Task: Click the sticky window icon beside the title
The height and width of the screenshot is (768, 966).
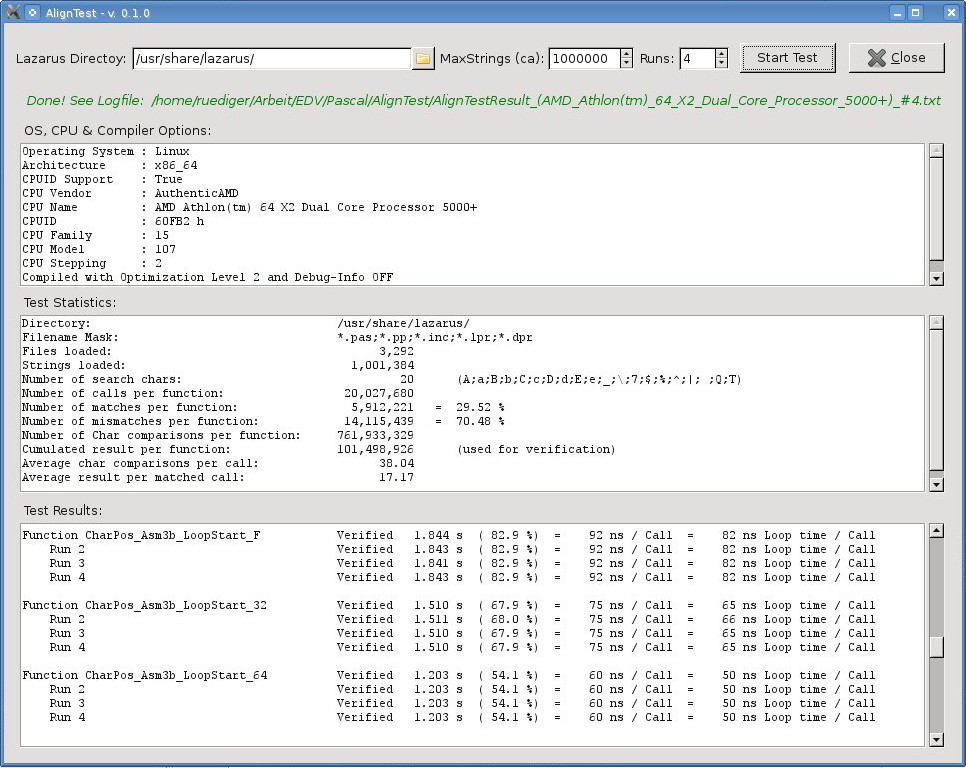Action: 32,13
